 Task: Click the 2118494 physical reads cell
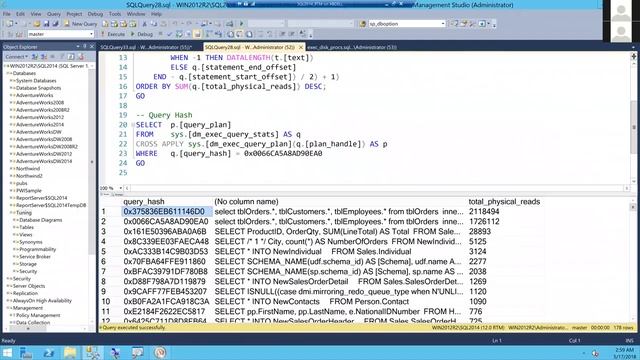click(484, 212)
